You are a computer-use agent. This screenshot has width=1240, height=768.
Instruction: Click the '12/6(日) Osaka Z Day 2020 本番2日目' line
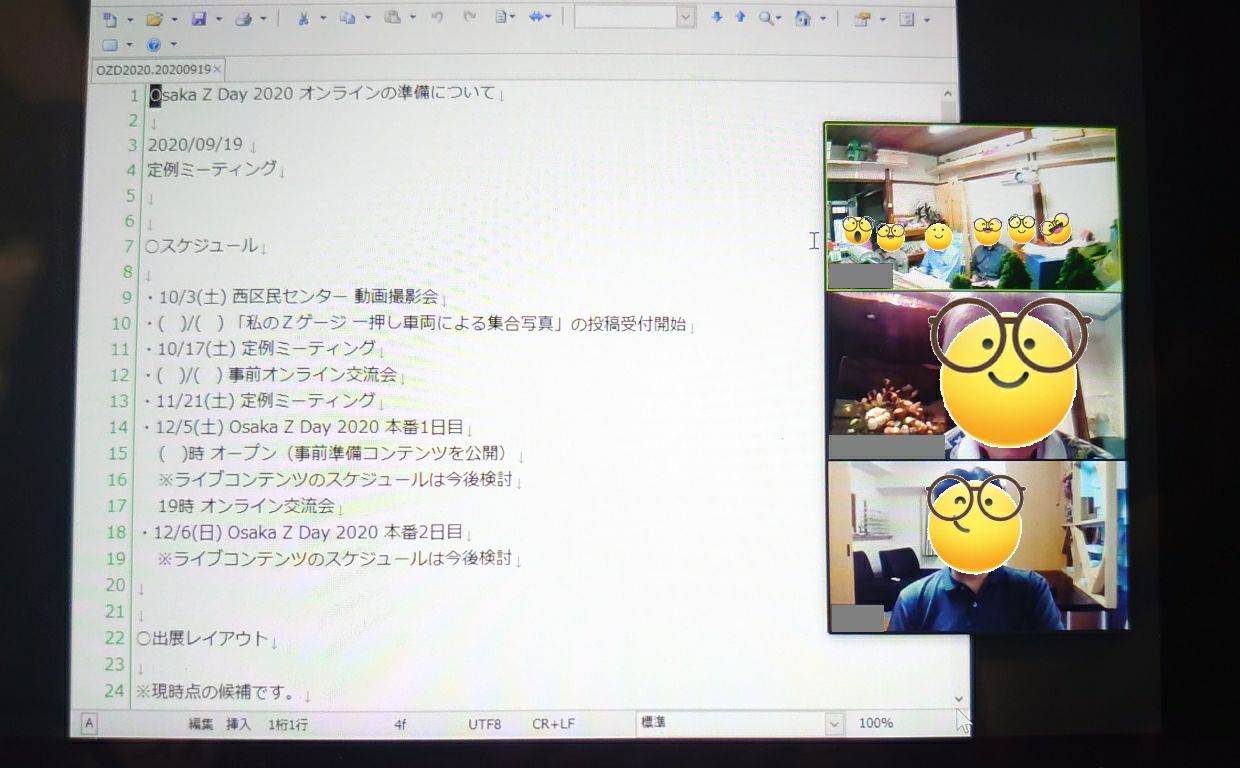click(301, 532)
